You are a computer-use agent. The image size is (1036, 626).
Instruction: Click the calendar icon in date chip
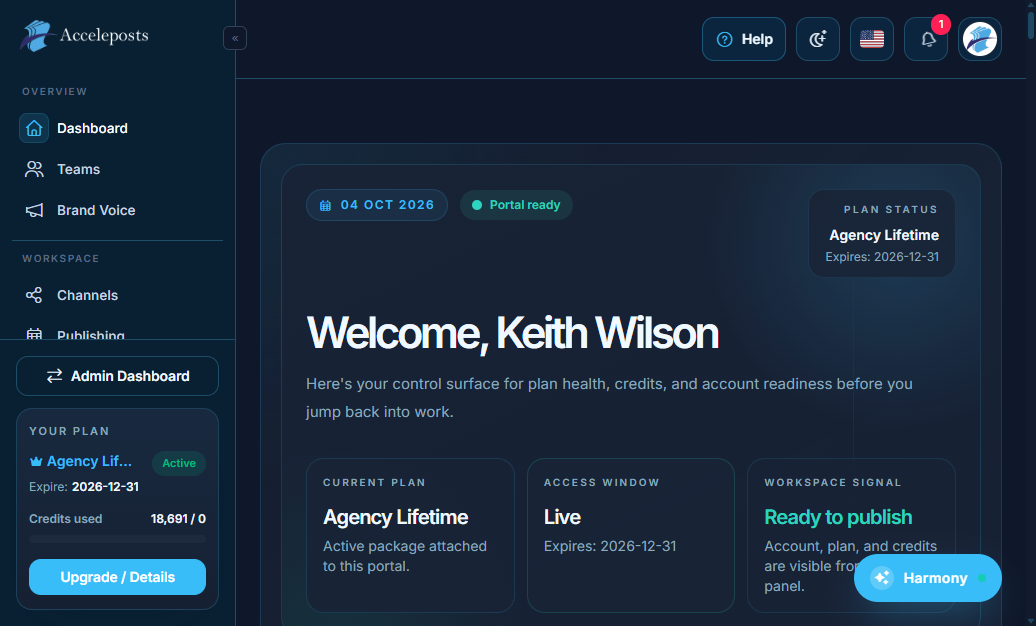pyautogui.click(x=326, y=206)
